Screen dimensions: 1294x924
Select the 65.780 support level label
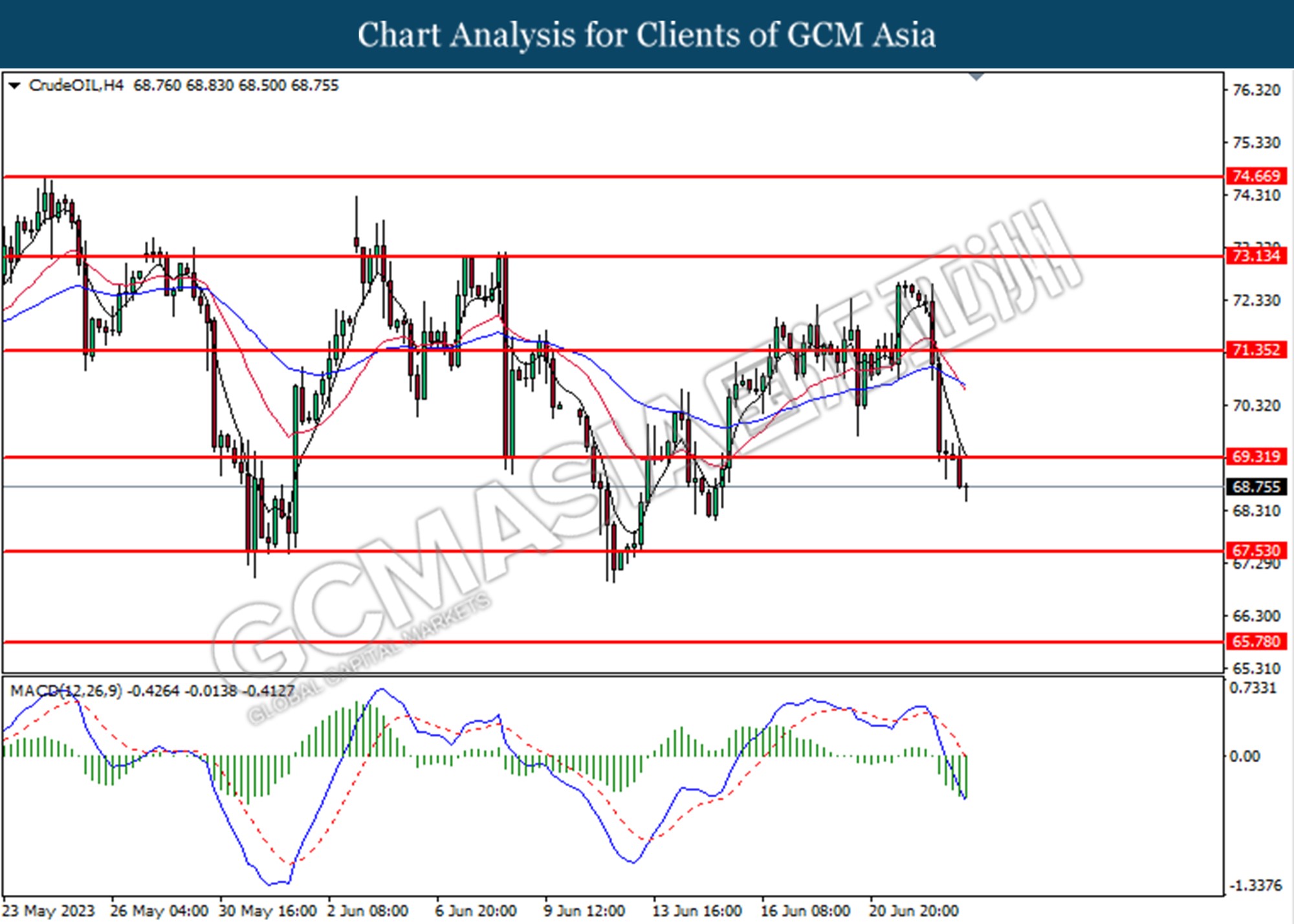pyautogui.click(x=1256, y=642)
